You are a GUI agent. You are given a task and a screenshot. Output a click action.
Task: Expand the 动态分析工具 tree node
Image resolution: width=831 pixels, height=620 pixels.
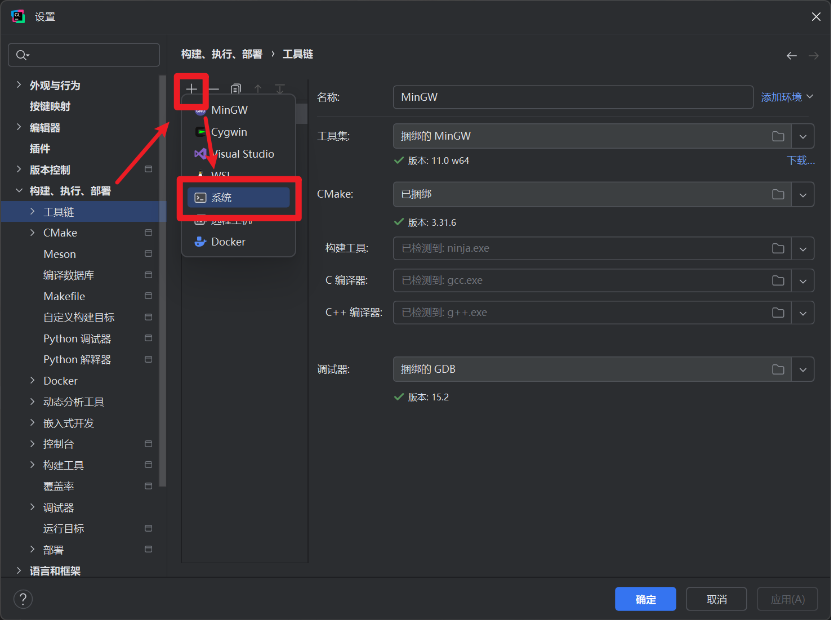33,402
